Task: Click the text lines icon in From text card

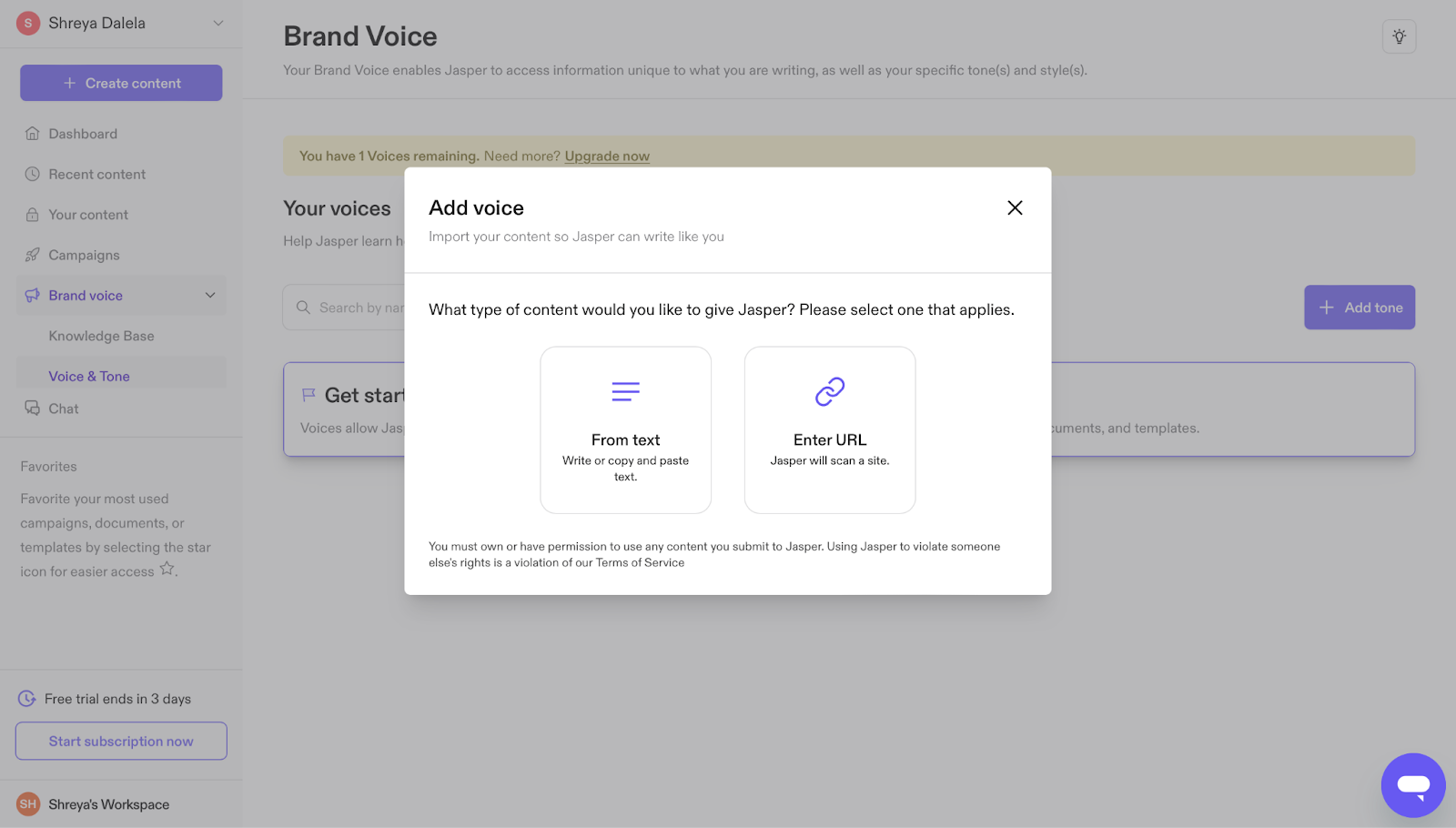Action: (x=625, y=391)
